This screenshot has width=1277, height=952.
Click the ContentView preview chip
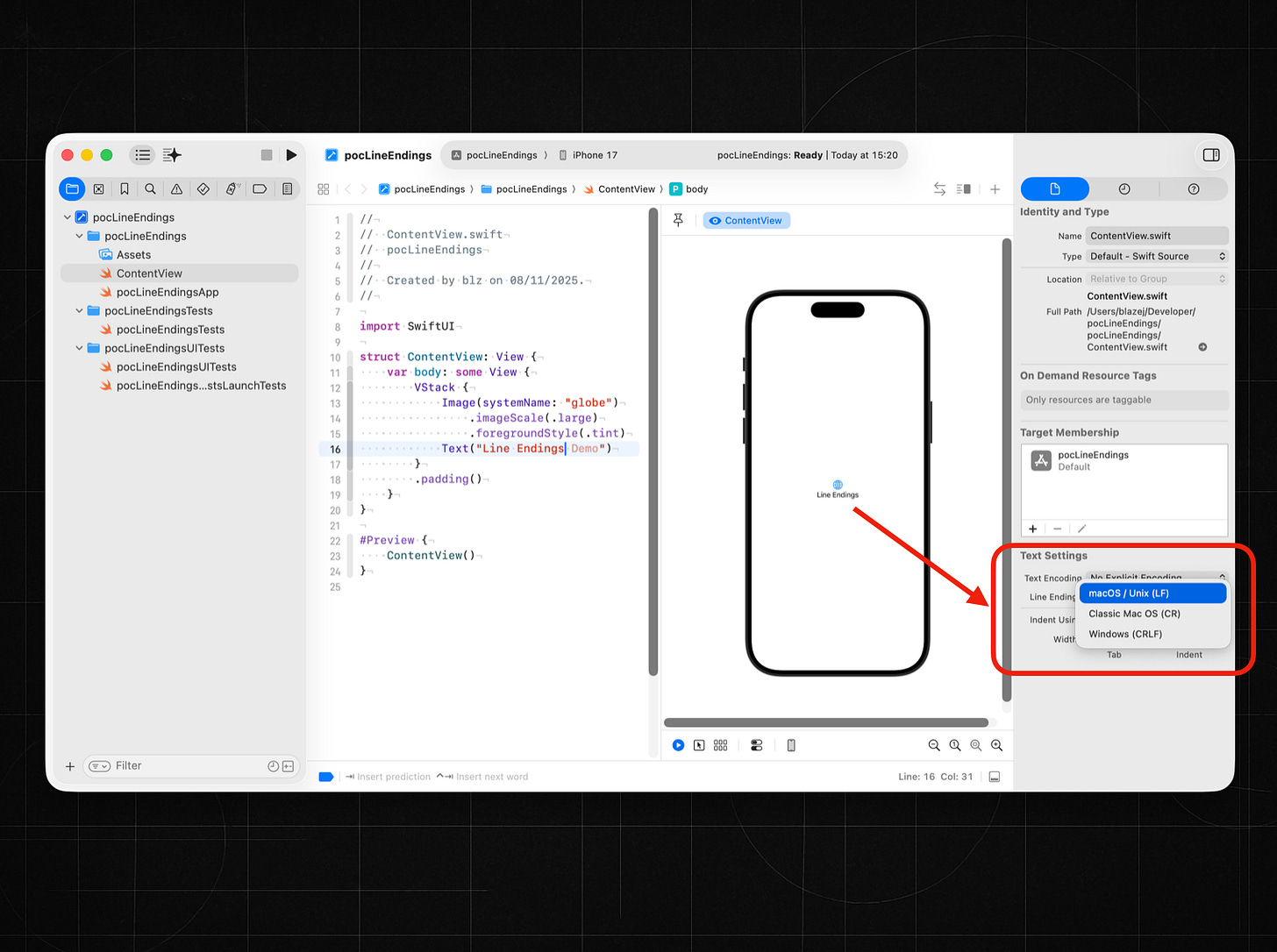point(746,221)
